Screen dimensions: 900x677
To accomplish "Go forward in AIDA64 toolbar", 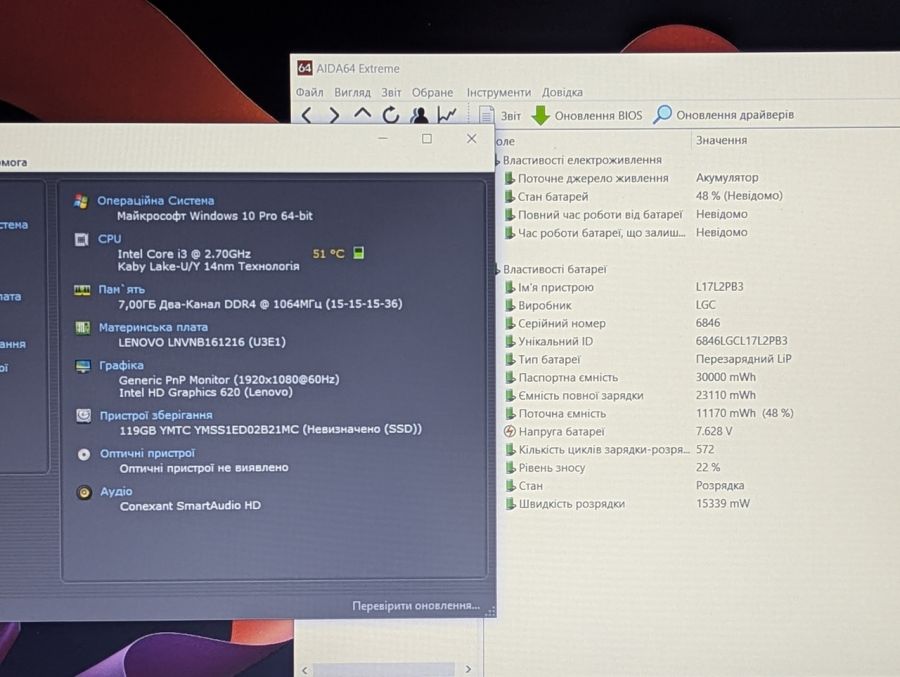I will point(334,116).
